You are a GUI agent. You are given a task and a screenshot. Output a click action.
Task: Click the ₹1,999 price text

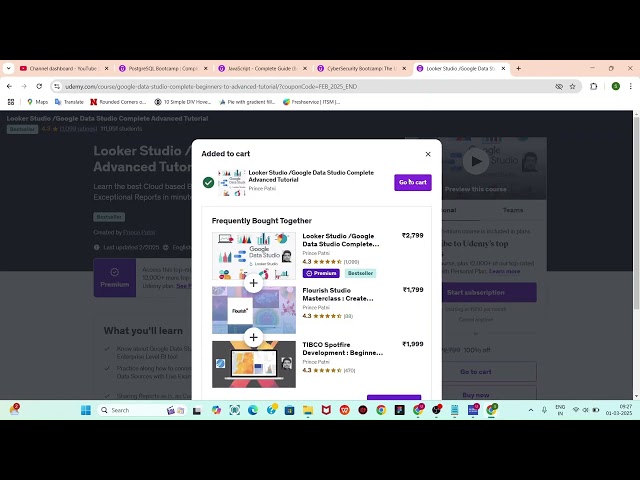pos(413,344)
